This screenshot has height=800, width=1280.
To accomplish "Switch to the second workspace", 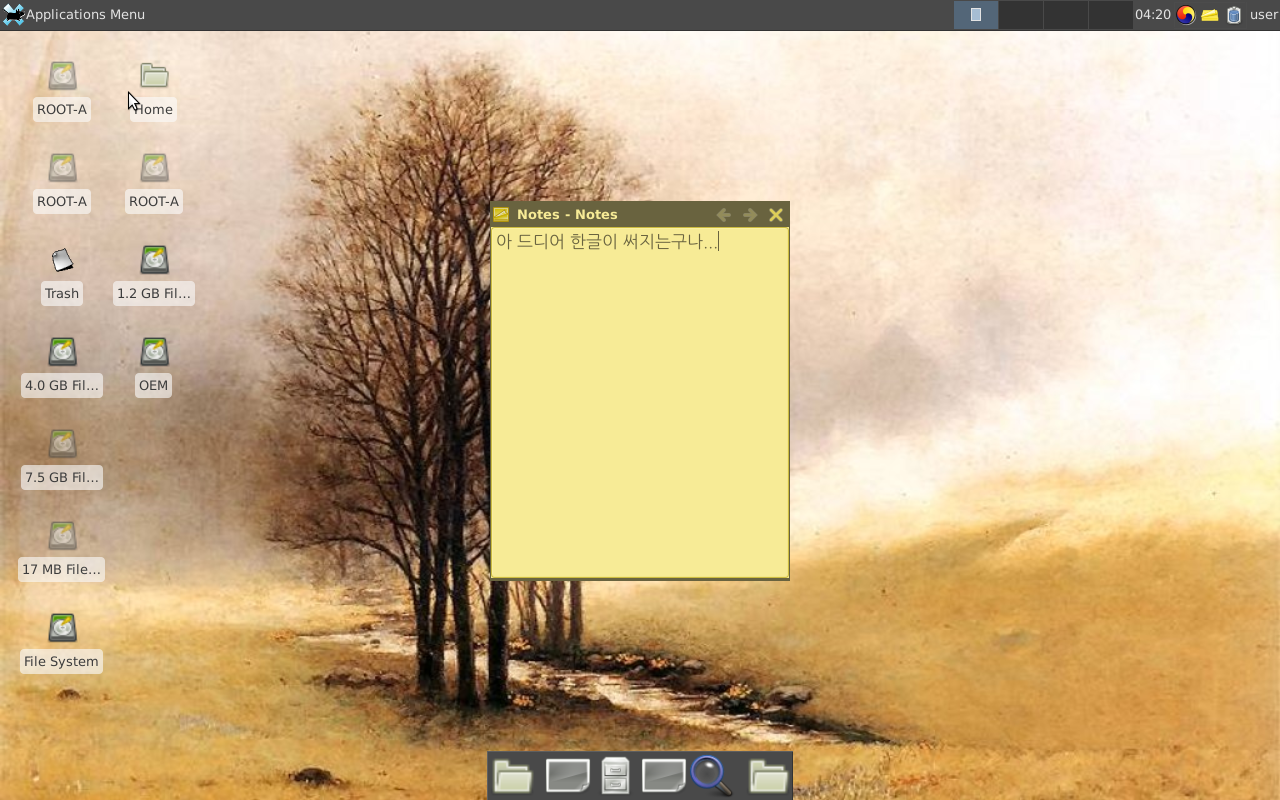I will (x=1020, y=14).
